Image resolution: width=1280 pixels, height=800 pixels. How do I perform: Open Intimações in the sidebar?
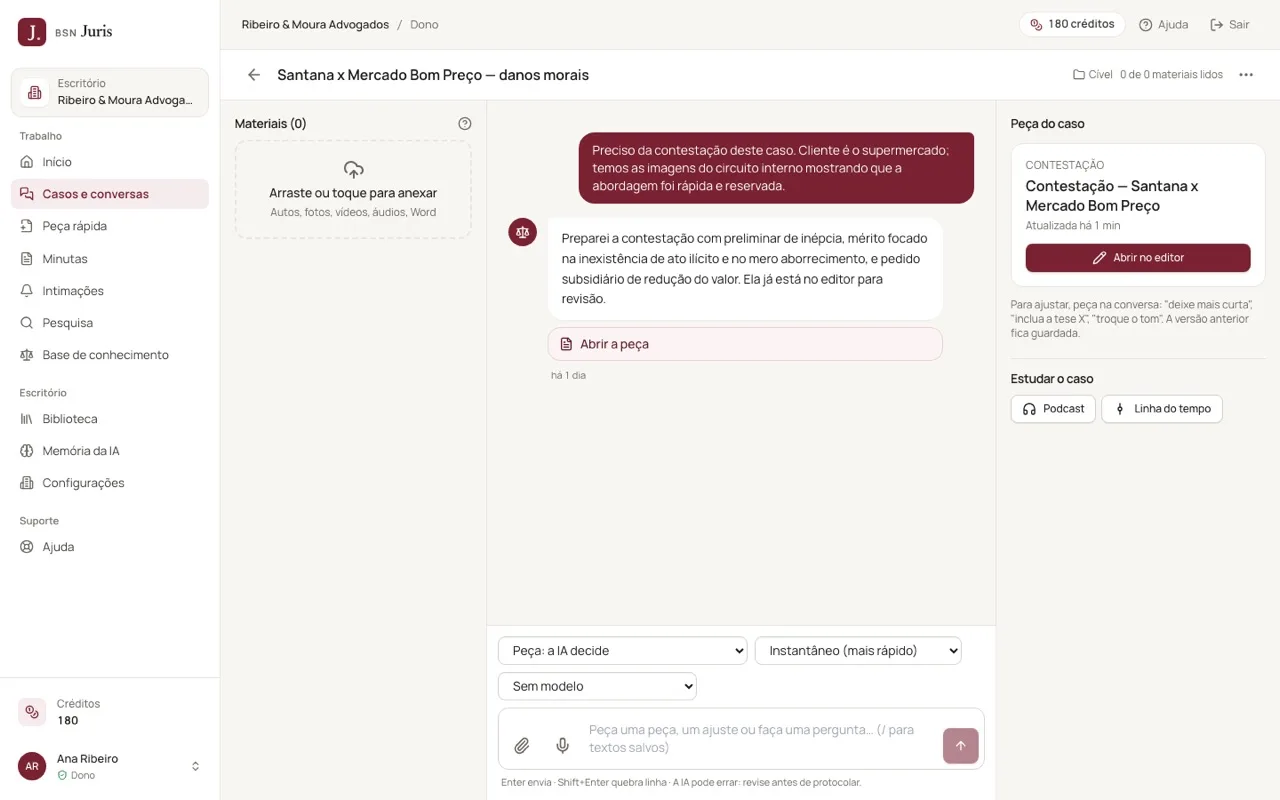(110, 291)
